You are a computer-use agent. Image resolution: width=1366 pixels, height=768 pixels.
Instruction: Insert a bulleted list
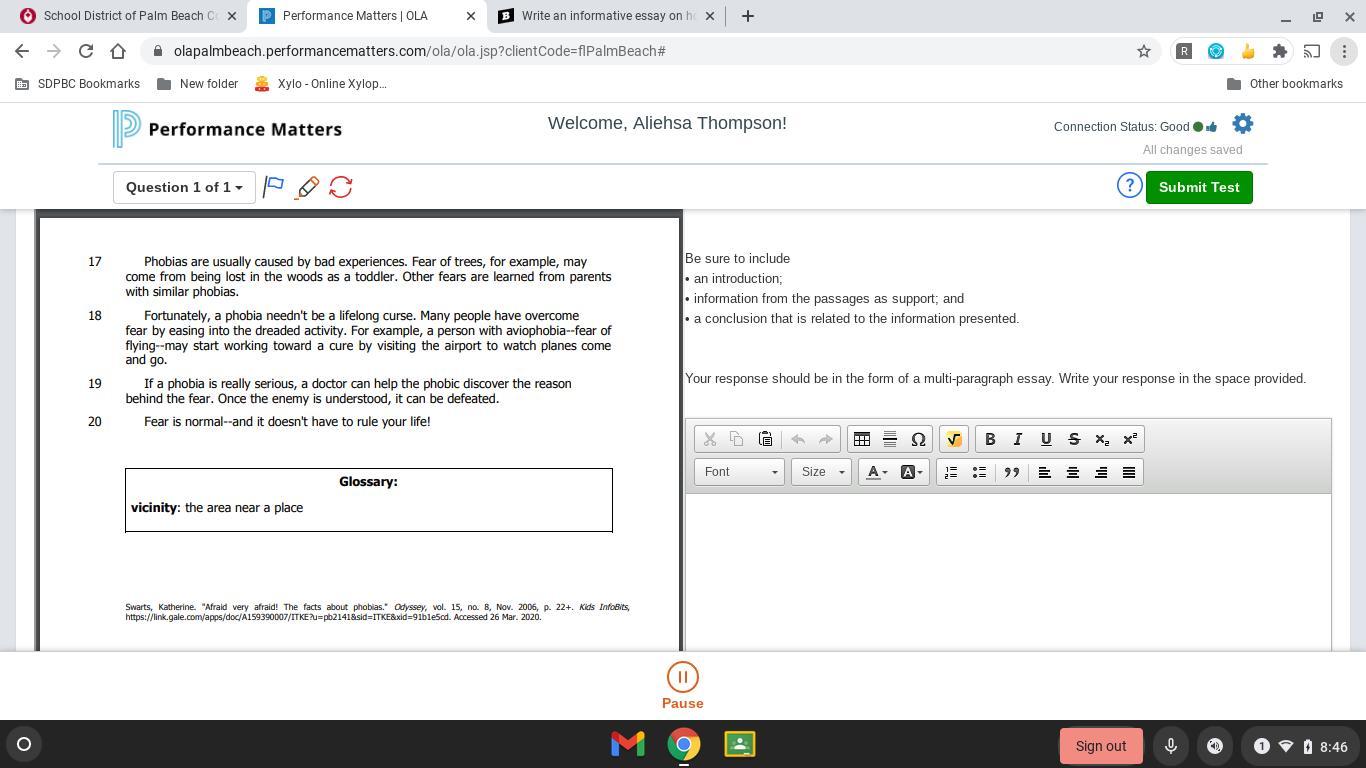click(x=979, y=472)
